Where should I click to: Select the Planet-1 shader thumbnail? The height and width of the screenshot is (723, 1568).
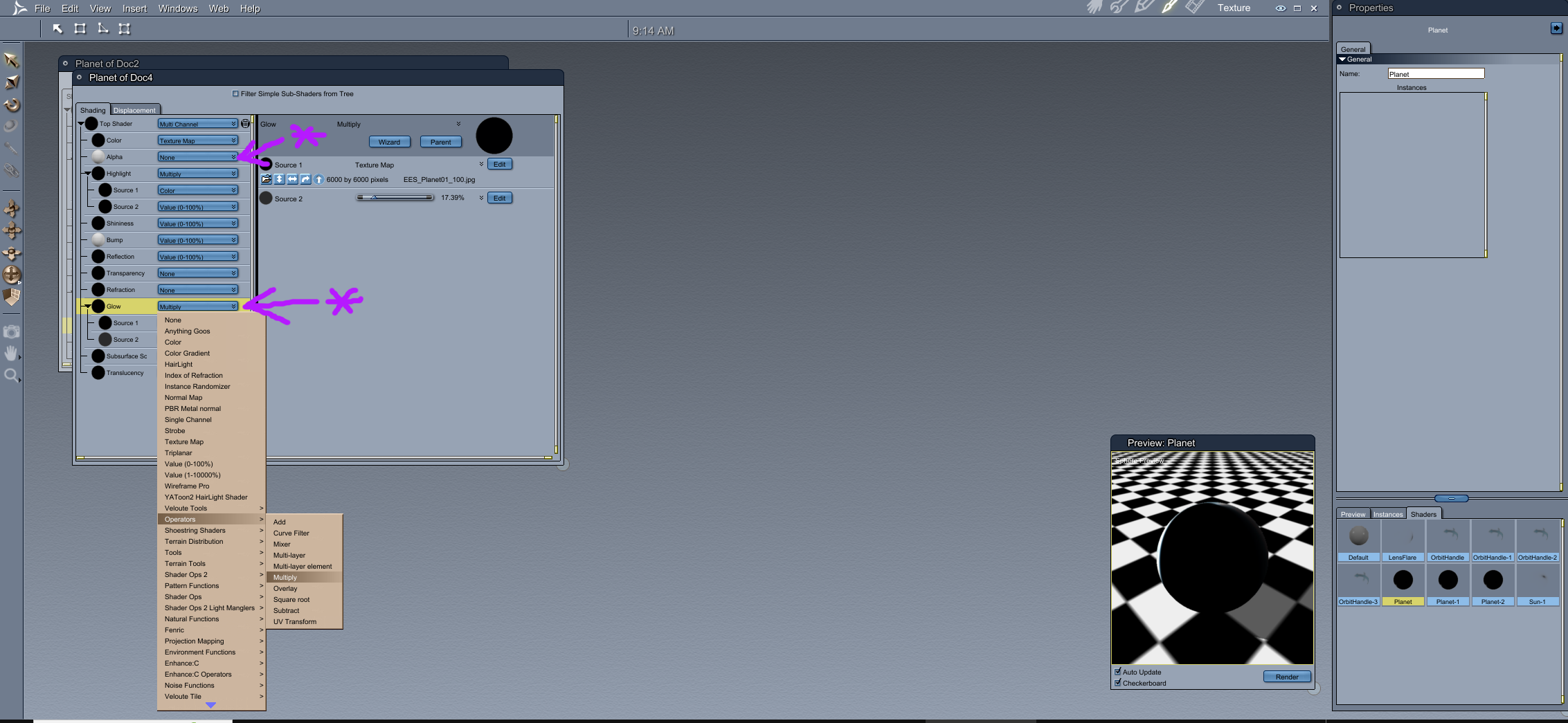[1448, 585]
